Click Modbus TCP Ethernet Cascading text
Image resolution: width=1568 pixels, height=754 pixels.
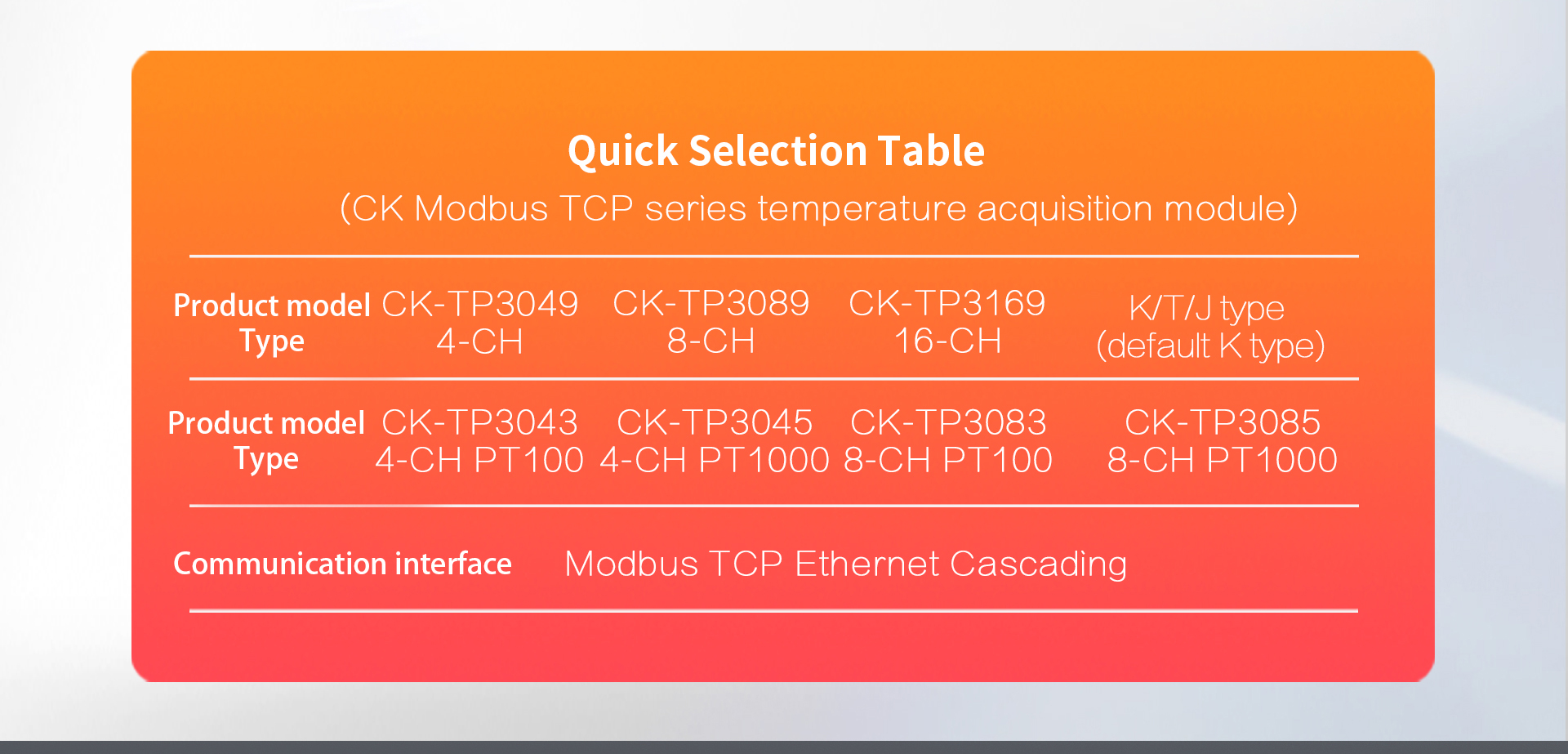pos(845,564)
